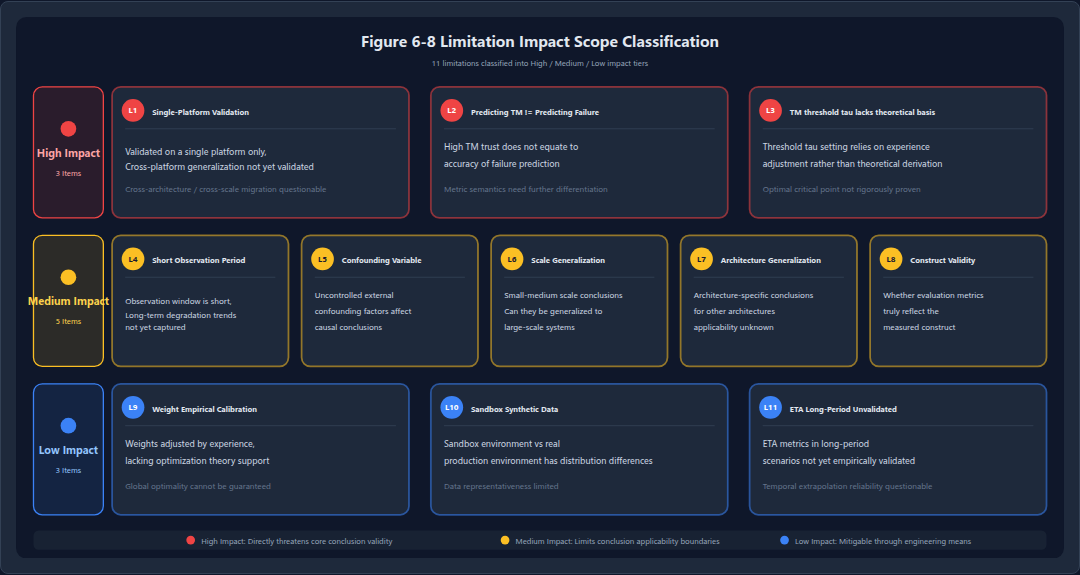Click red legend dot for High Impact
1080x575 pixels.
pyautogui.click(x=191, y=541)
